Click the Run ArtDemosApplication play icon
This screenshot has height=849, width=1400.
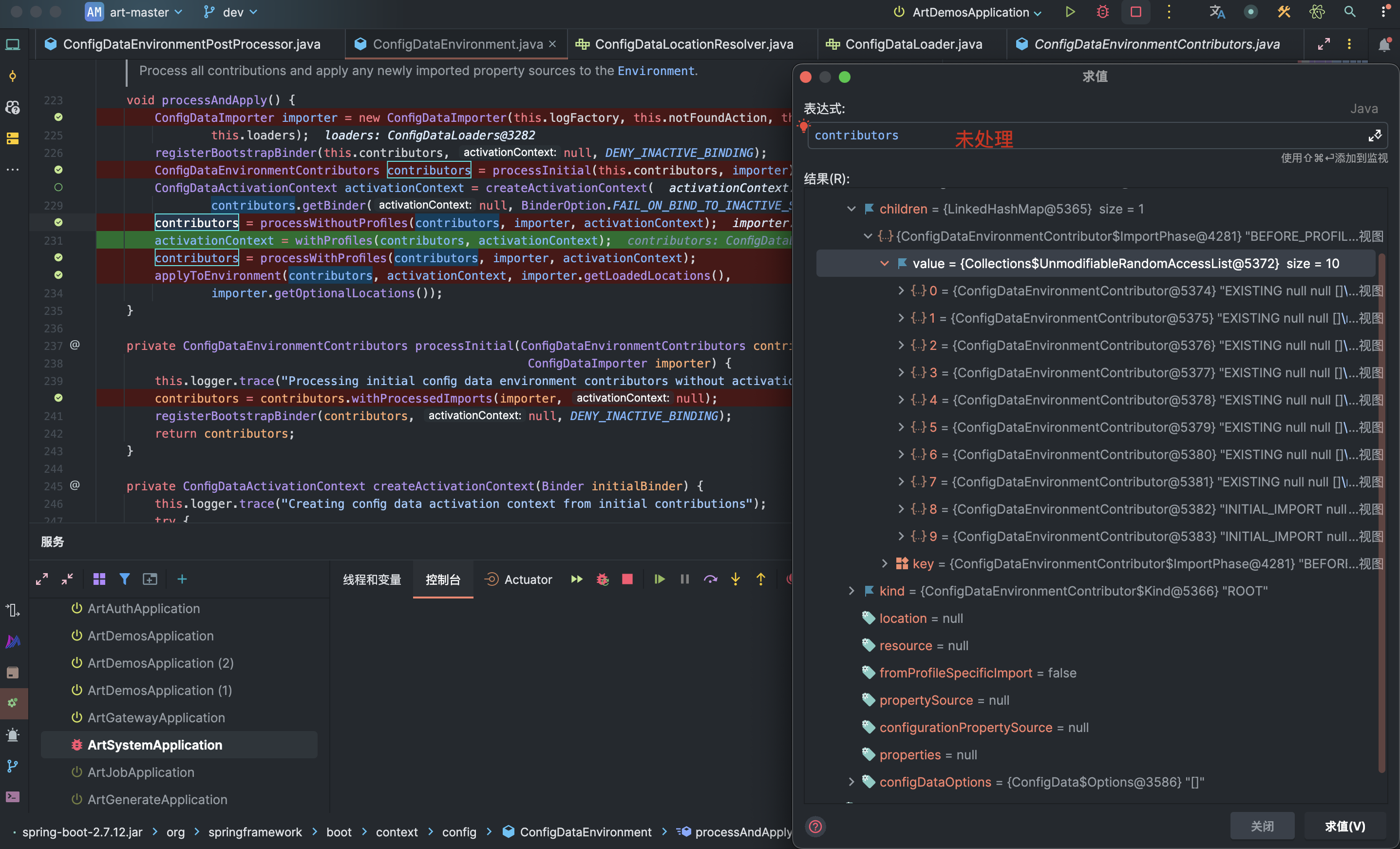(x=1070, y=12)
